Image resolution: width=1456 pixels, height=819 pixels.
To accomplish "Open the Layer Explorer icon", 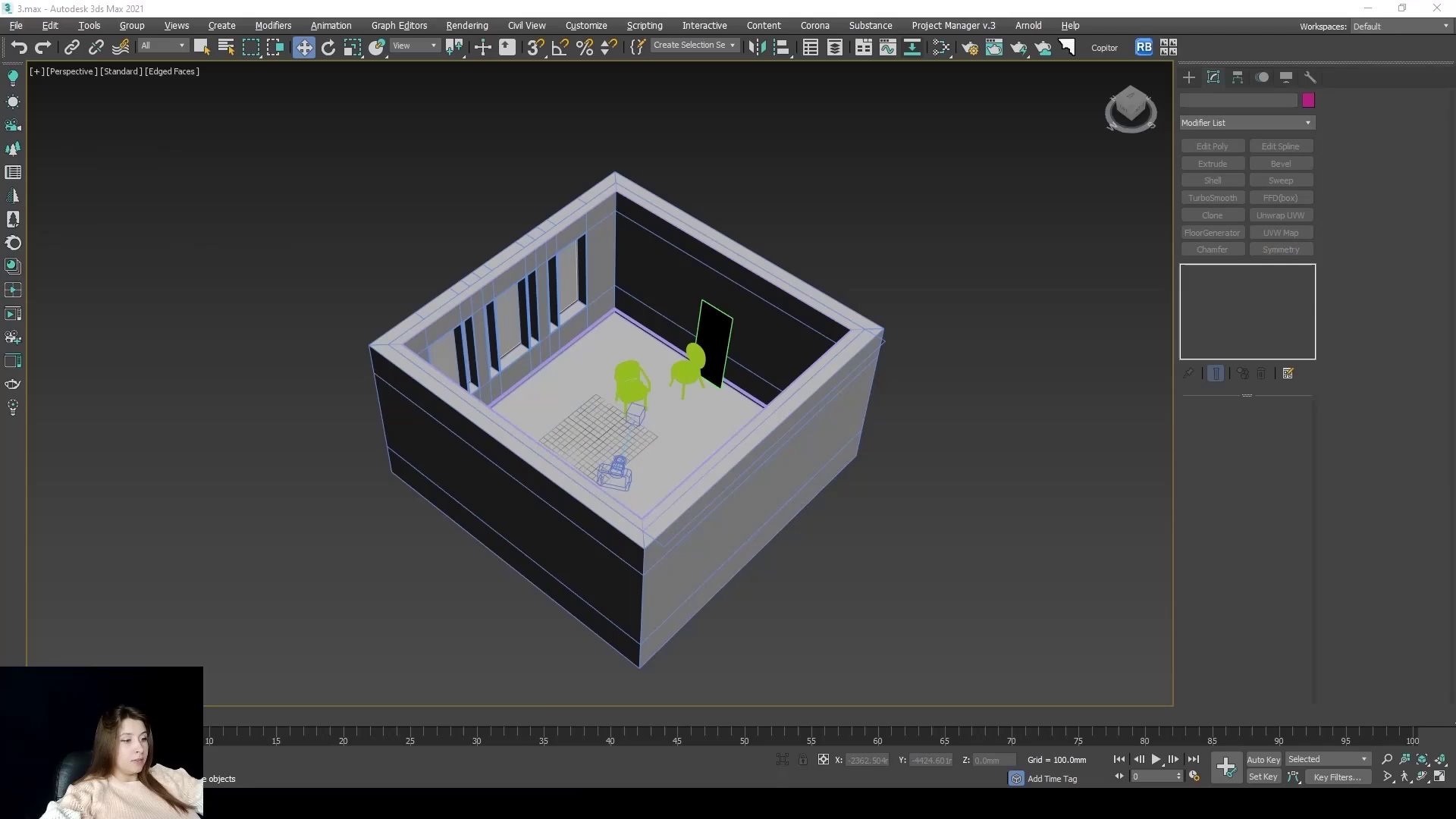I will click(x=834, y=48).
